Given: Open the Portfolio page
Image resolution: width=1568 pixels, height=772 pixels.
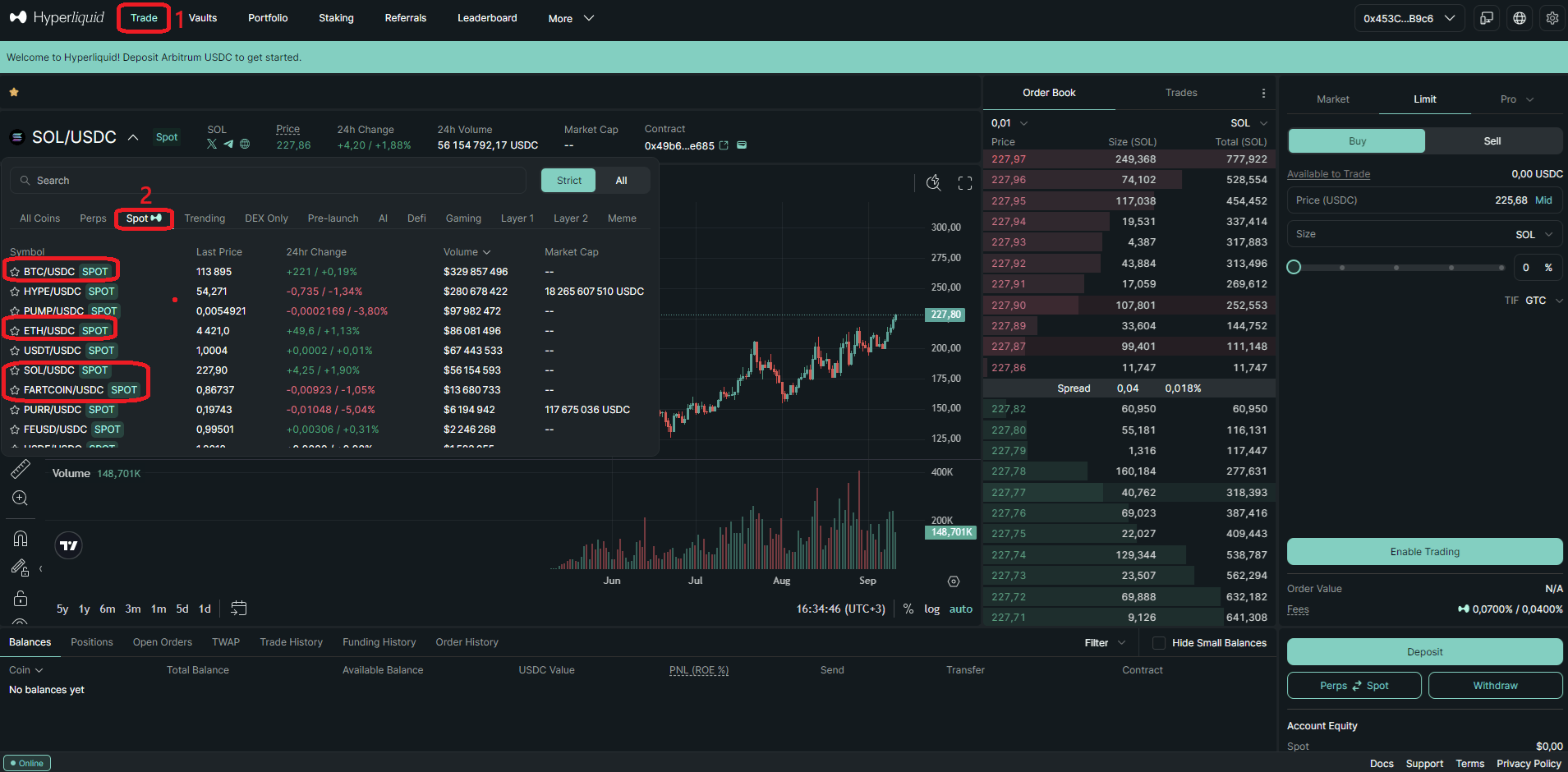Looking at the screenshot, I should pos(268,18).
